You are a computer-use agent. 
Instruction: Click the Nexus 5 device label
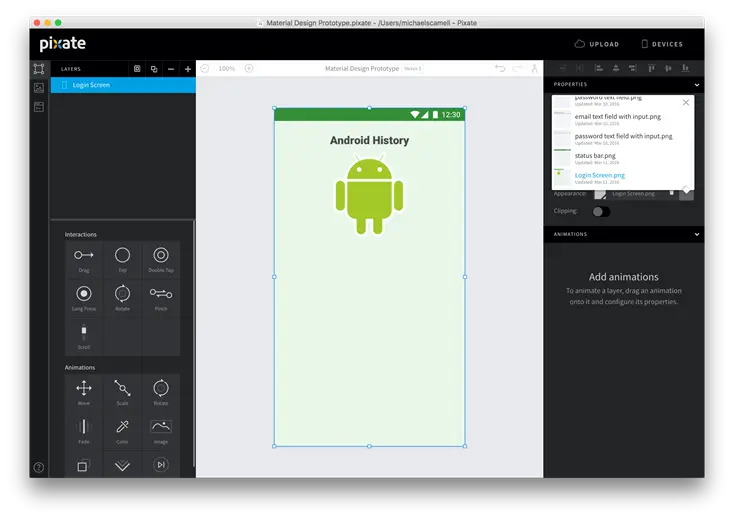(x=412, y=68)
